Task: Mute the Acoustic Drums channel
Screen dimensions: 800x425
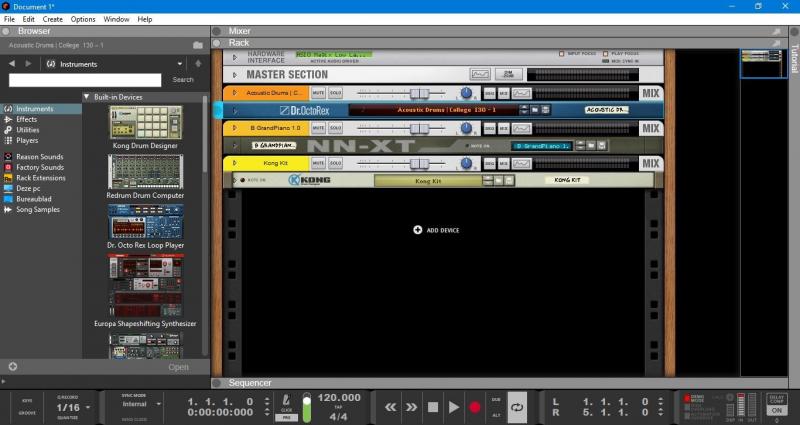Action: pos(318,93)
